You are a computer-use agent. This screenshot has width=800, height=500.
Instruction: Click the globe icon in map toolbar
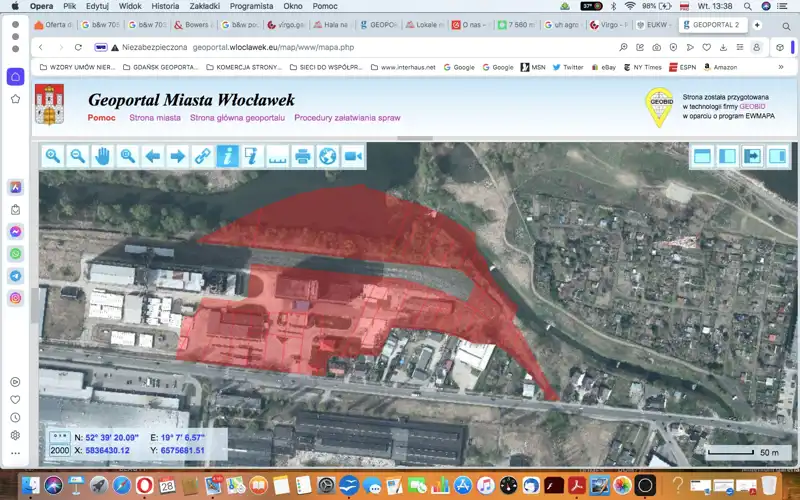tap(328, 156)
